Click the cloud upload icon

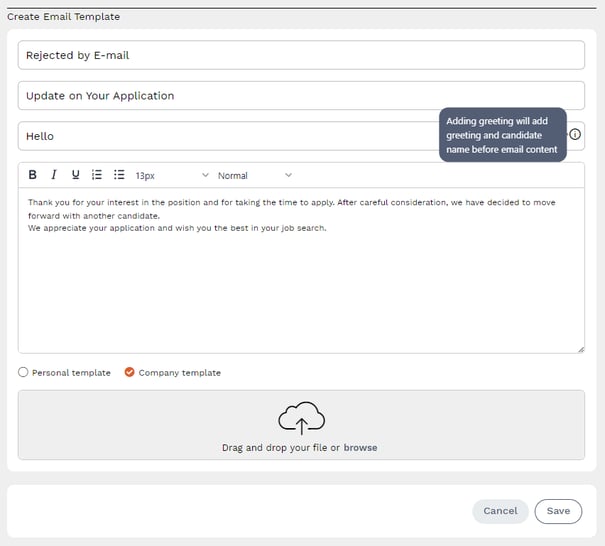[x=301, y=417]
